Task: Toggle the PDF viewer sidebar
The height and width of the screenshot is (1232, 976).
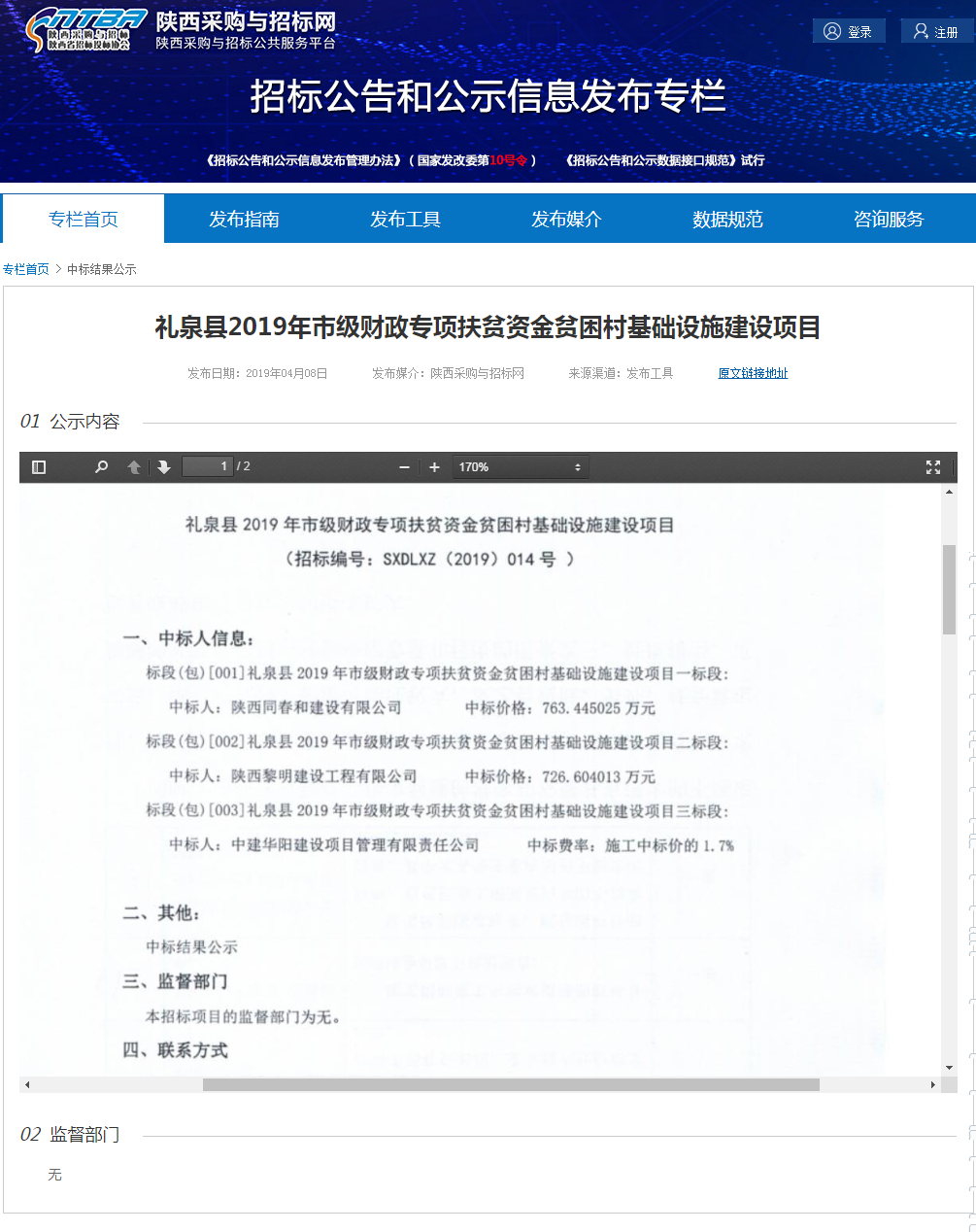Action: (x=39, y=467)
